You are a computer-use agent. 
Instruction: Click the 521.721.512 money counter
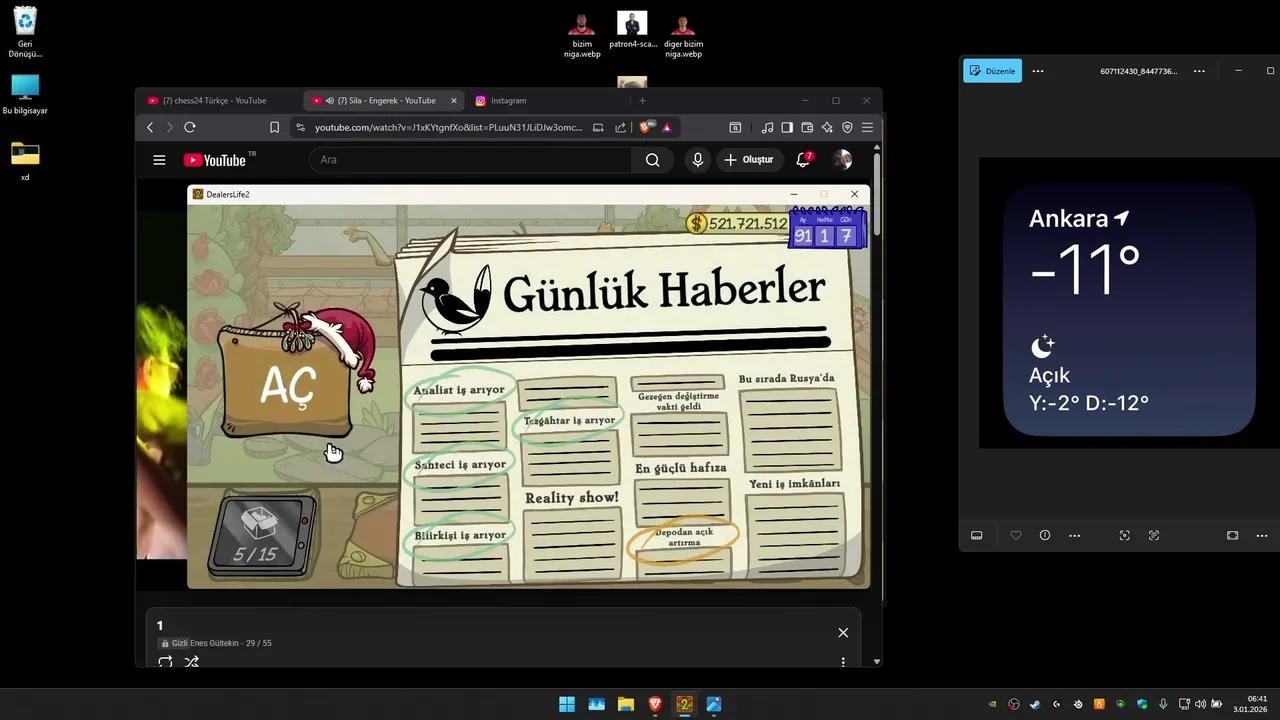click(738, 224)
